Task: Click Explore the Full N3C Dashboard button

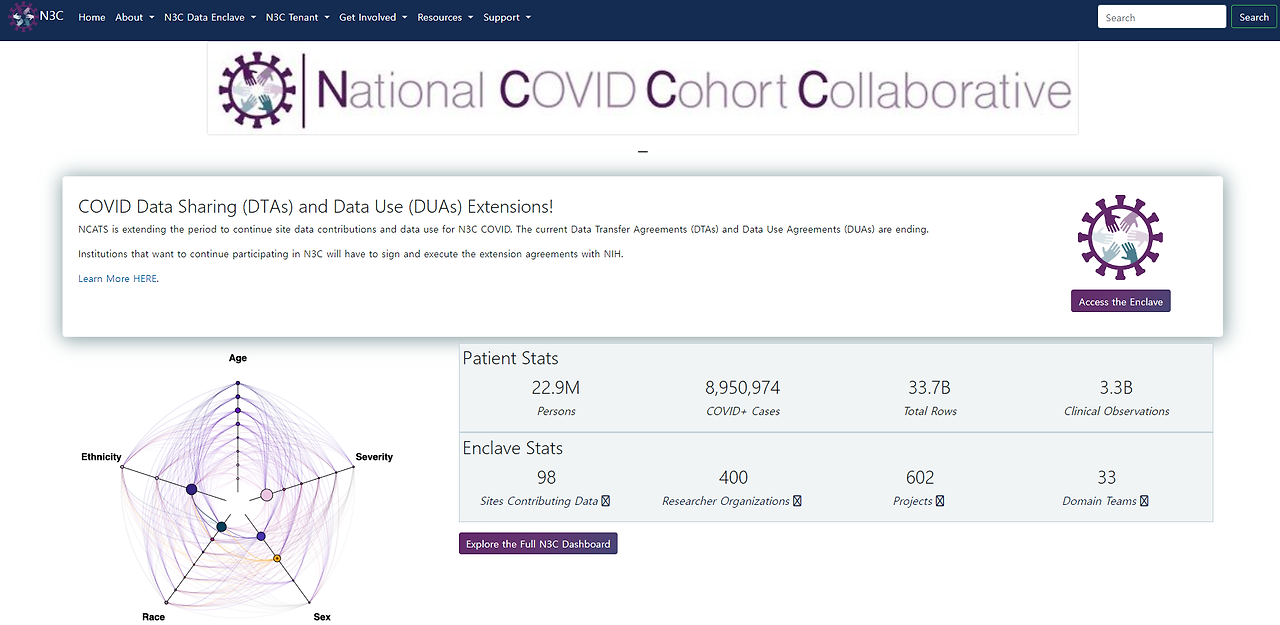Action: (x=538, y=544)
